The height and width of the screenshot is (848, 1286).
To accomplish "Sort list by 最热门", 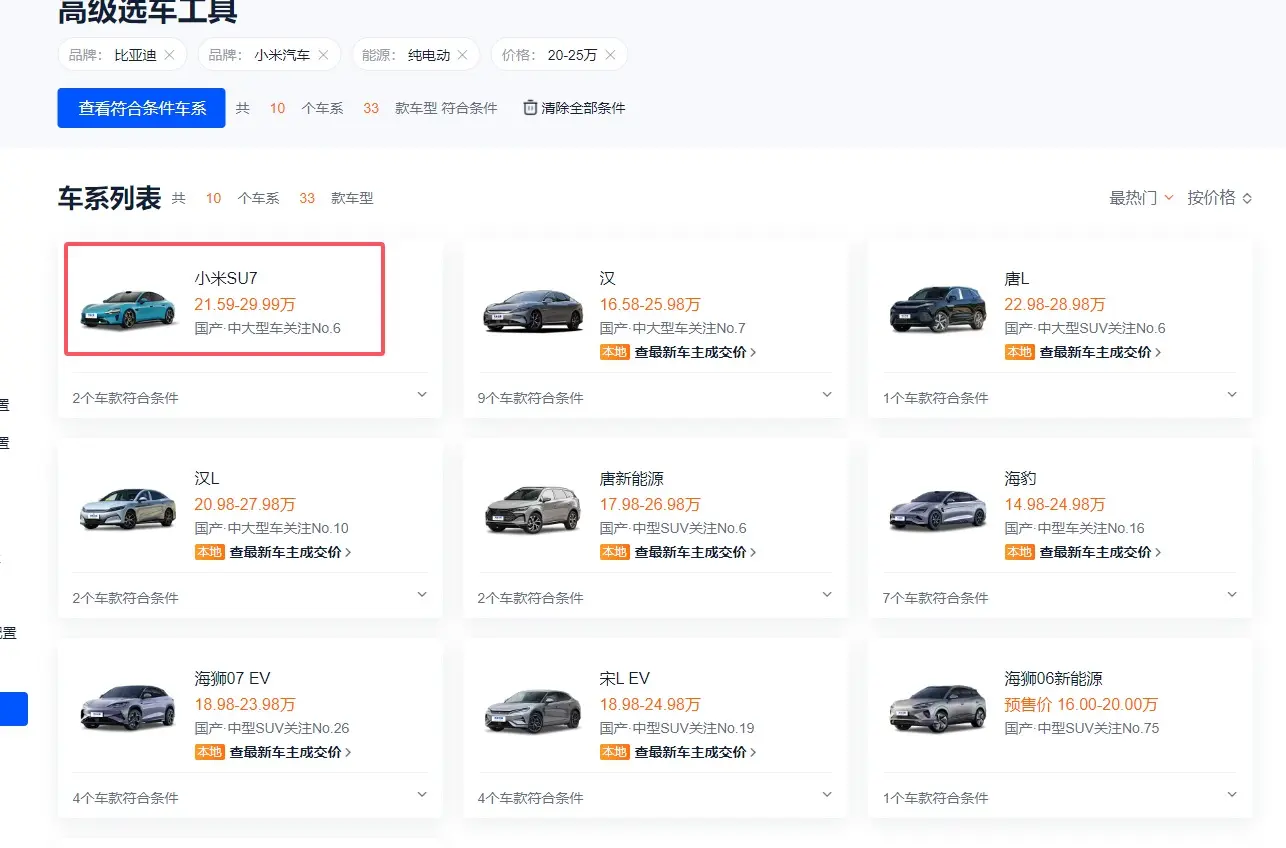I will [1141, 198].
